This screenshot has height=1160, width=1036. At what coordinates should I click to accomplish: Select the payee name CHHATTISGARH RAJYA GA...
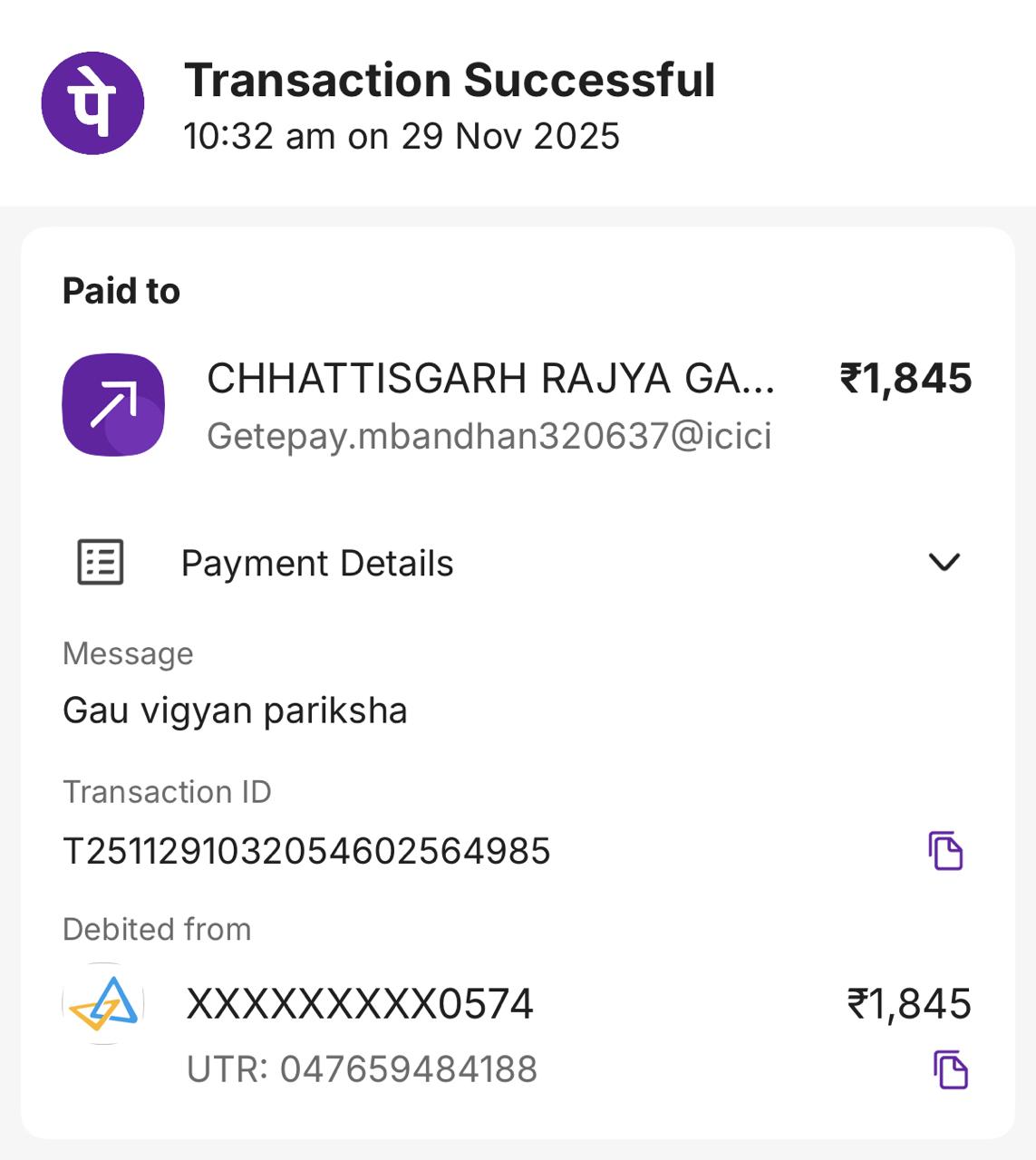pos(490,379)
